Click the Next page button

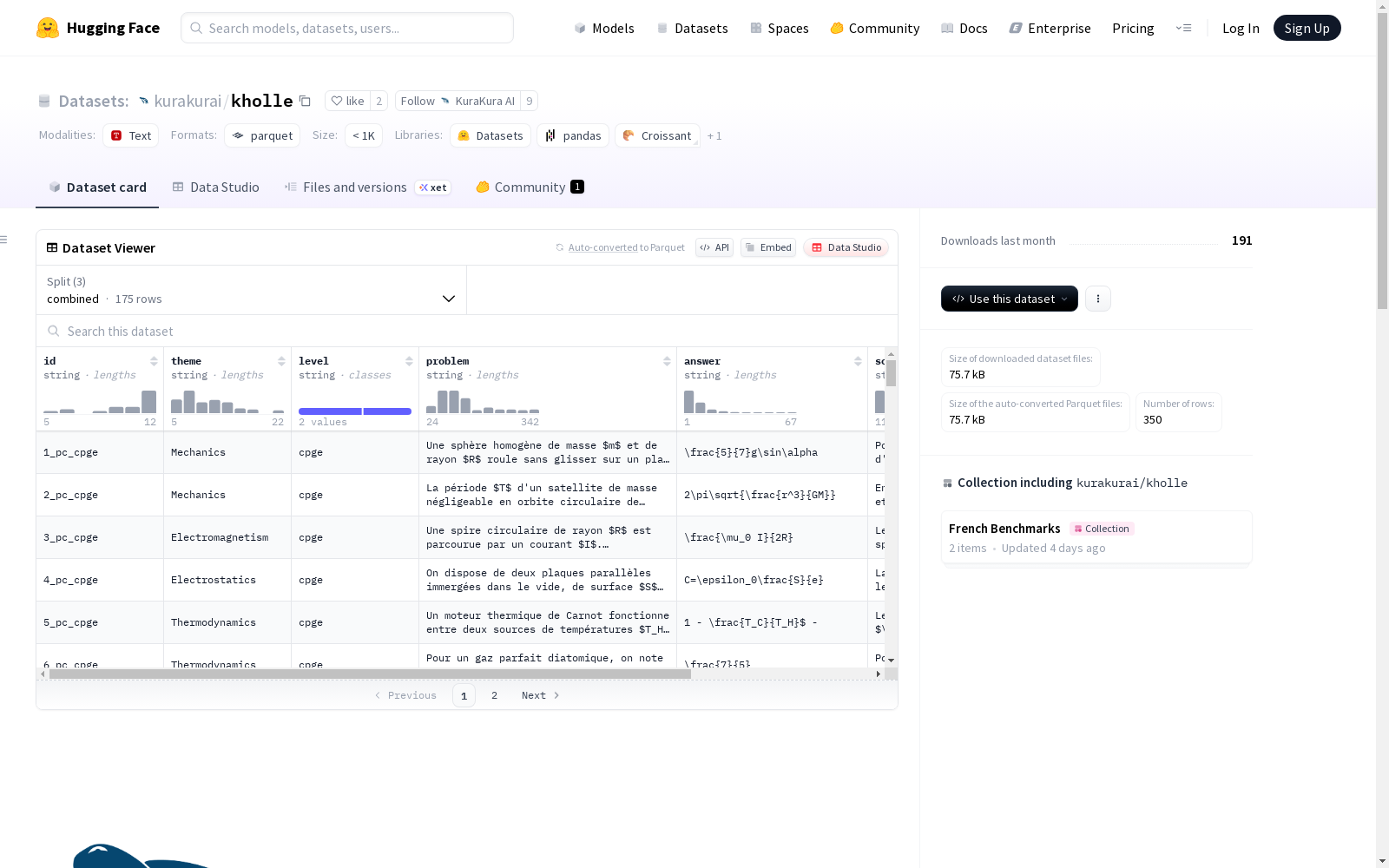tap(540, 695)
